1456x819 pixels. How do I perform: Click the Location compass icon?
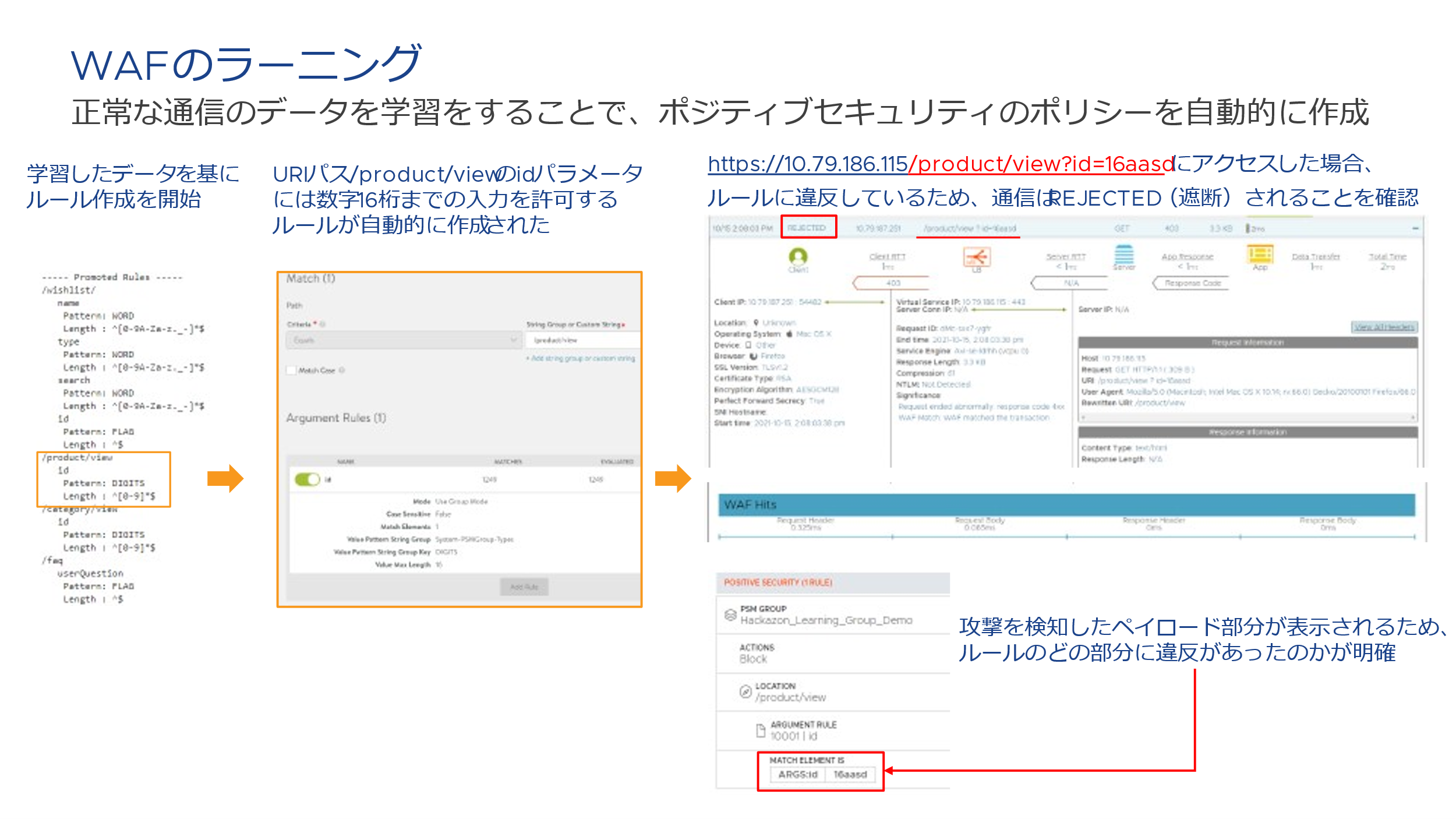(x=745, y=691)
